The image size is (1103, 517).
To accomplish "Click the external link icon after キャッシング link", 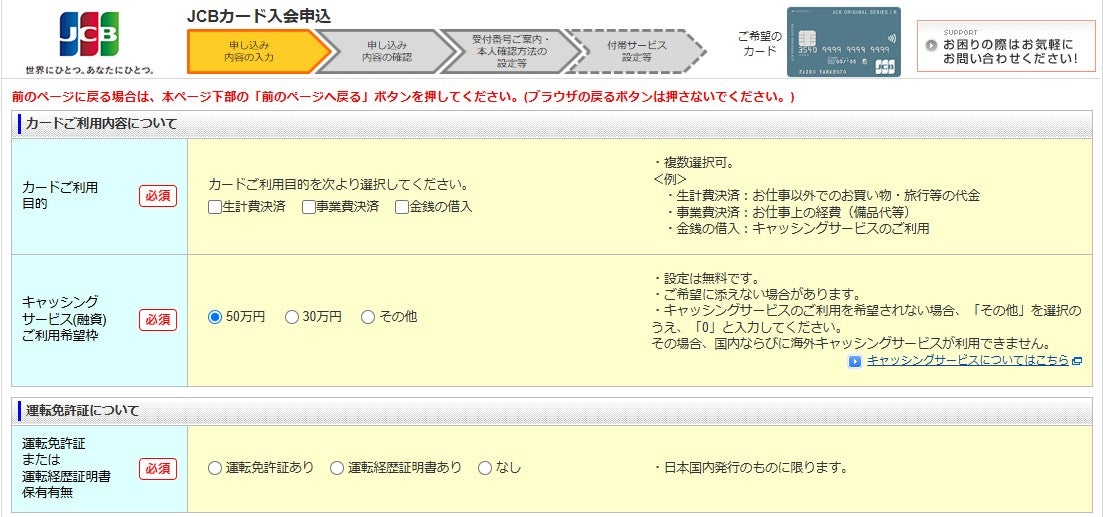I will pyautogui.click(x=1077, y=361).
